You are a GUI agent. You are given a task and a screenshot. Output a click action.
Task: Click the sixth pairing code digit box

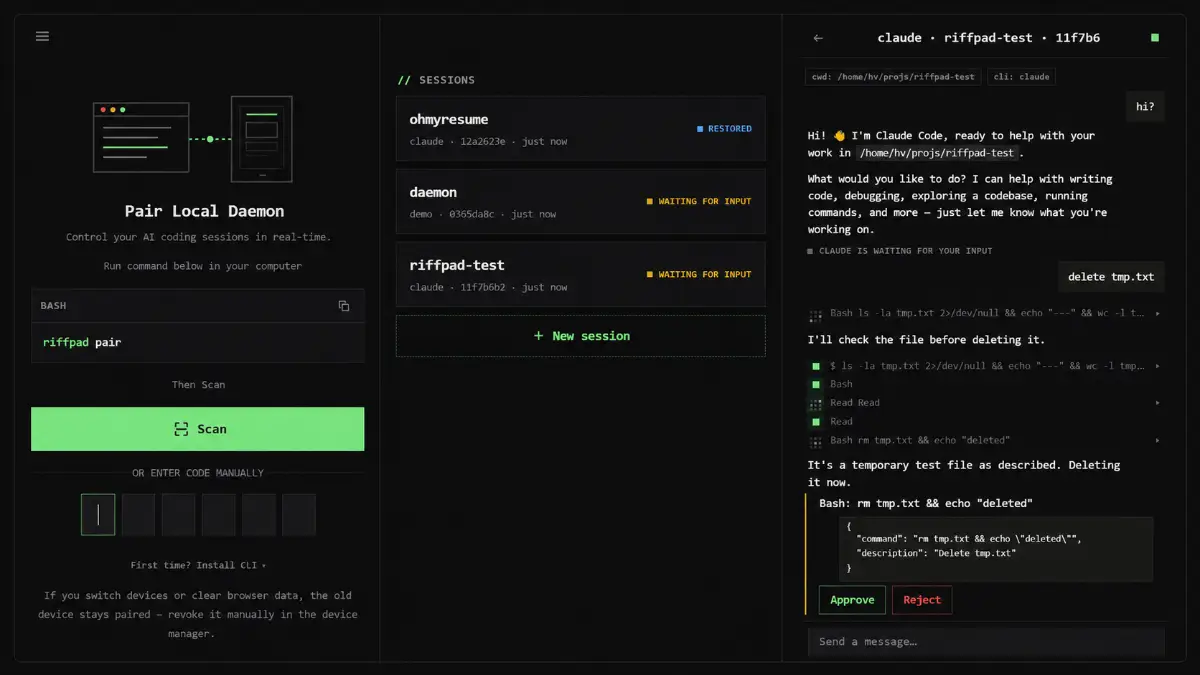[x=298, y=515]
